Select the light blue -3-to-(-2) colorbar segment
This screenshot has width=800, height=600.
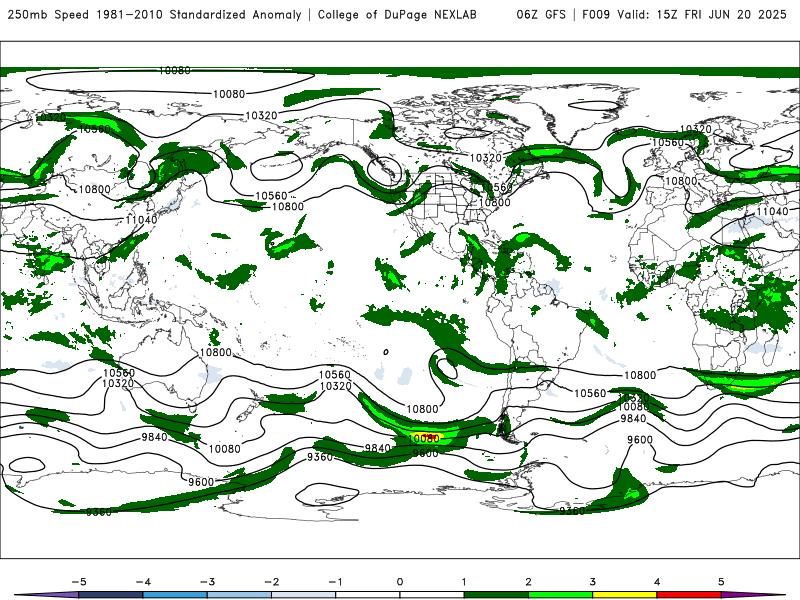pos(239,595)
